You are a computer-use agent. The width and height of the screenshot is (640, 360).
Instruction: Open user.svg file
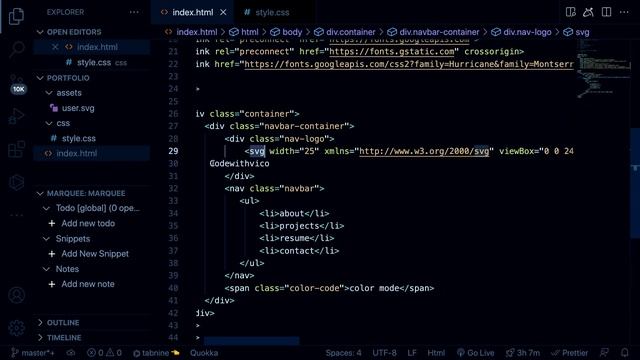click(x=78, y=108)
